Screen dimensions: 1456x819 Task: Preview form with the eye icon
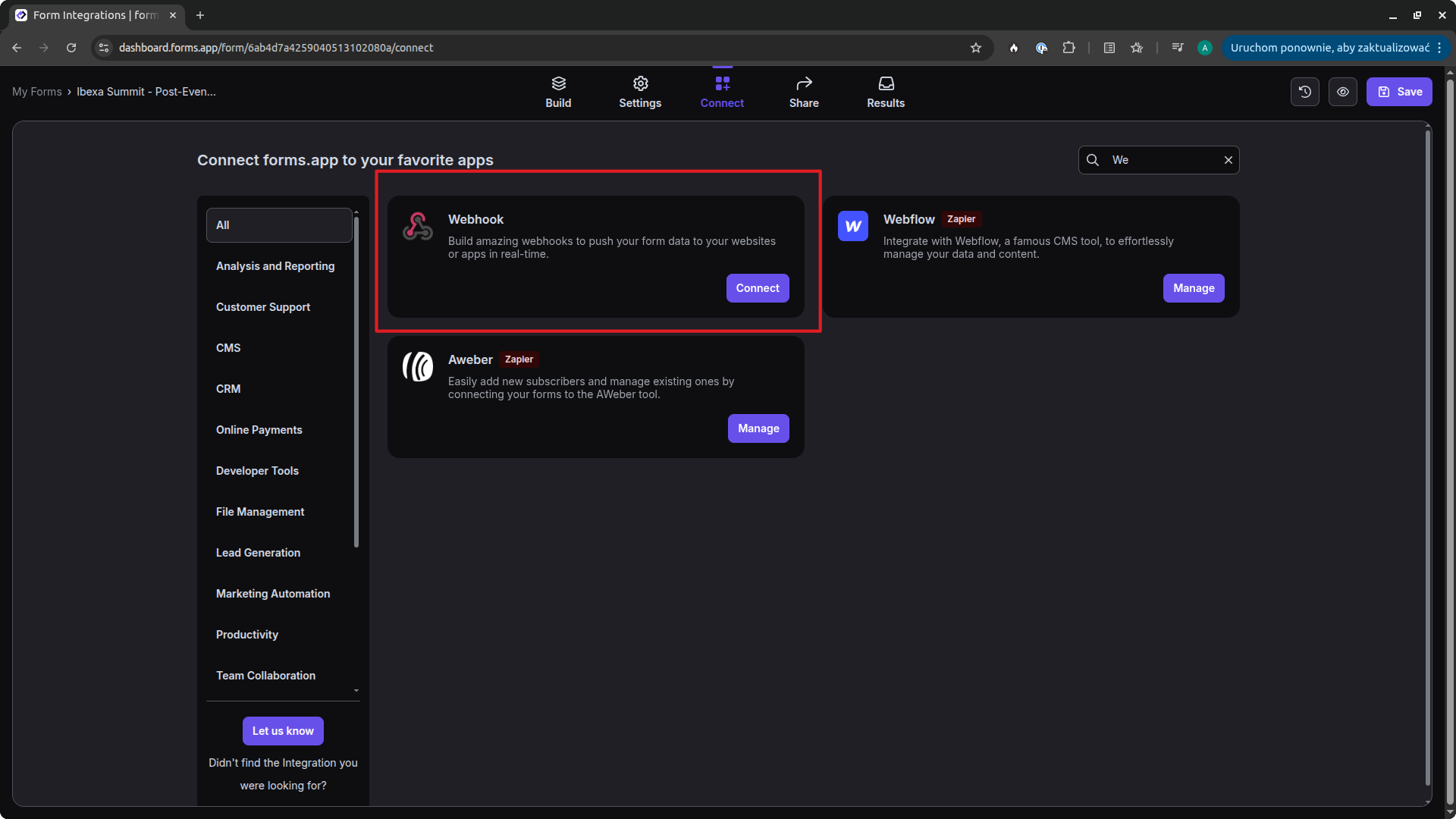1343,92
